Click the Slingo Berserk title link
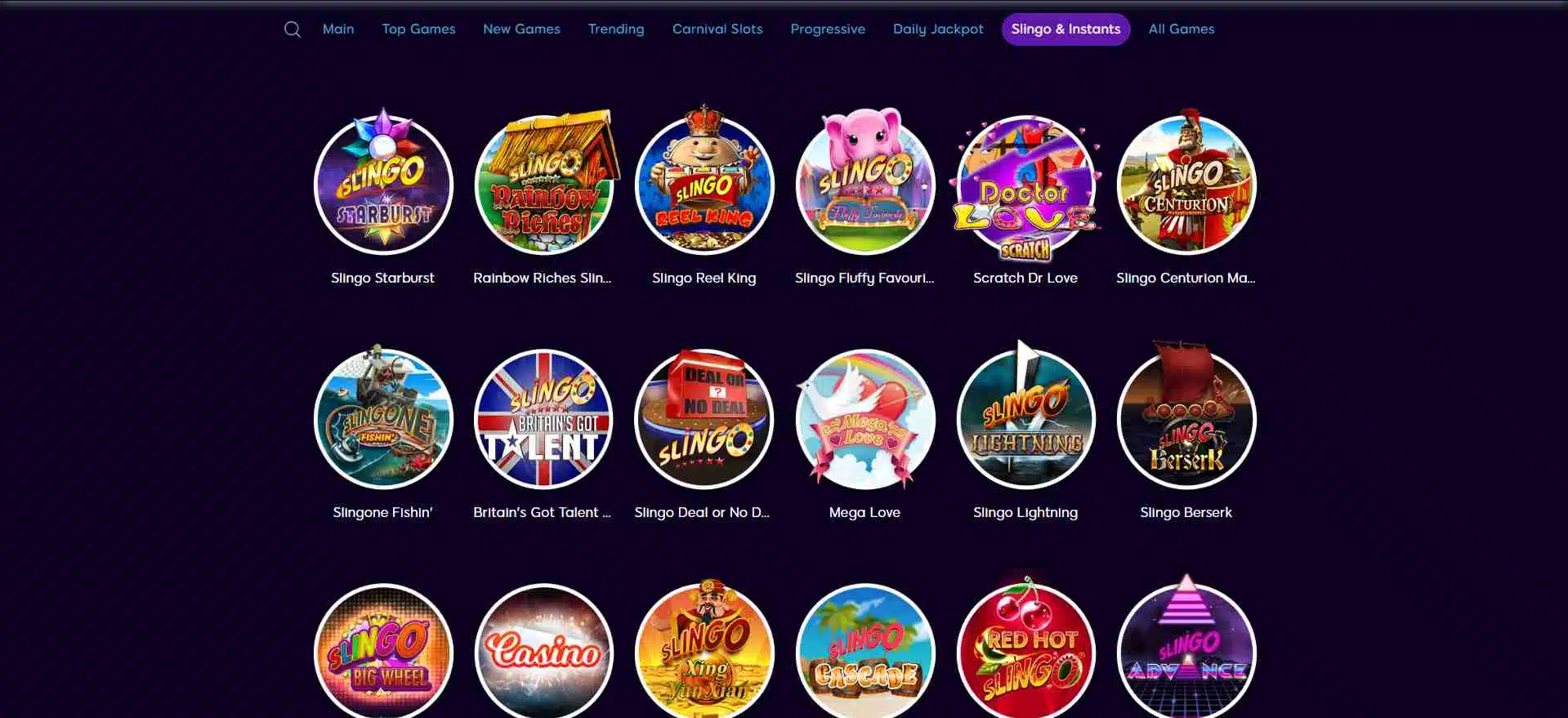1568x718 pixels. 1186,512
